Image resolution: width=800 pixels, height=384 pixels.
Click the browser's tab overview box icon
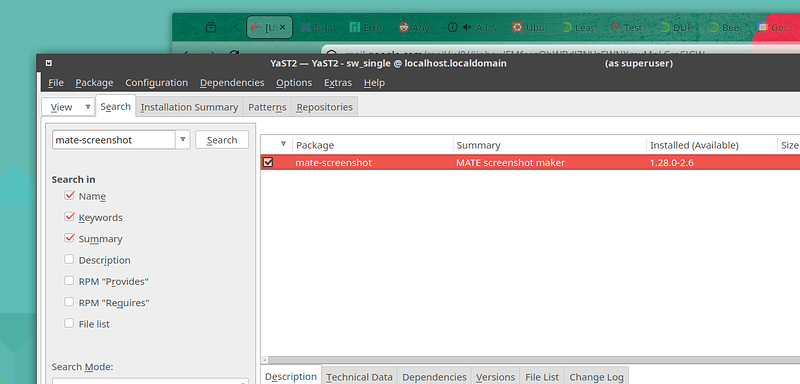[x=211, y=28]
